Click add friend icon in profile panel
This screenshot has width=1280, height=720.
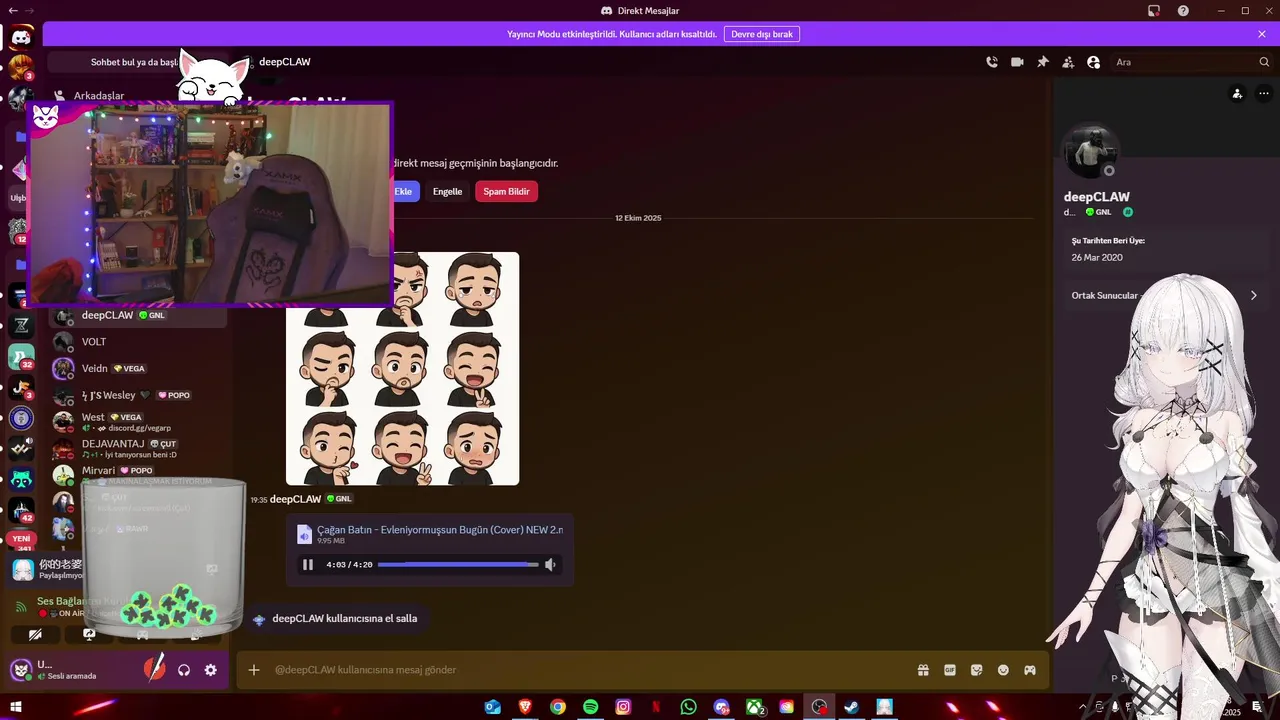[1238, 94]
